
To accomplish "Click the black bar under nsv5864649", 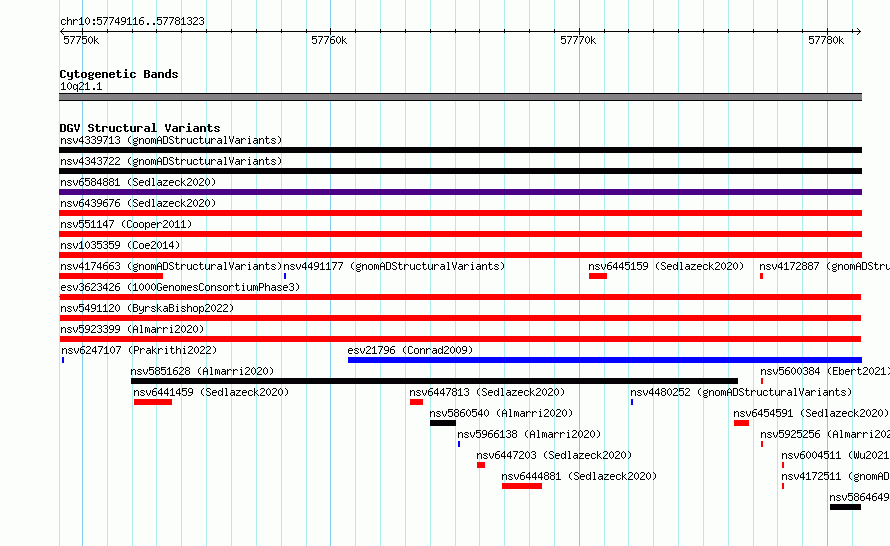I will (845, 507).
